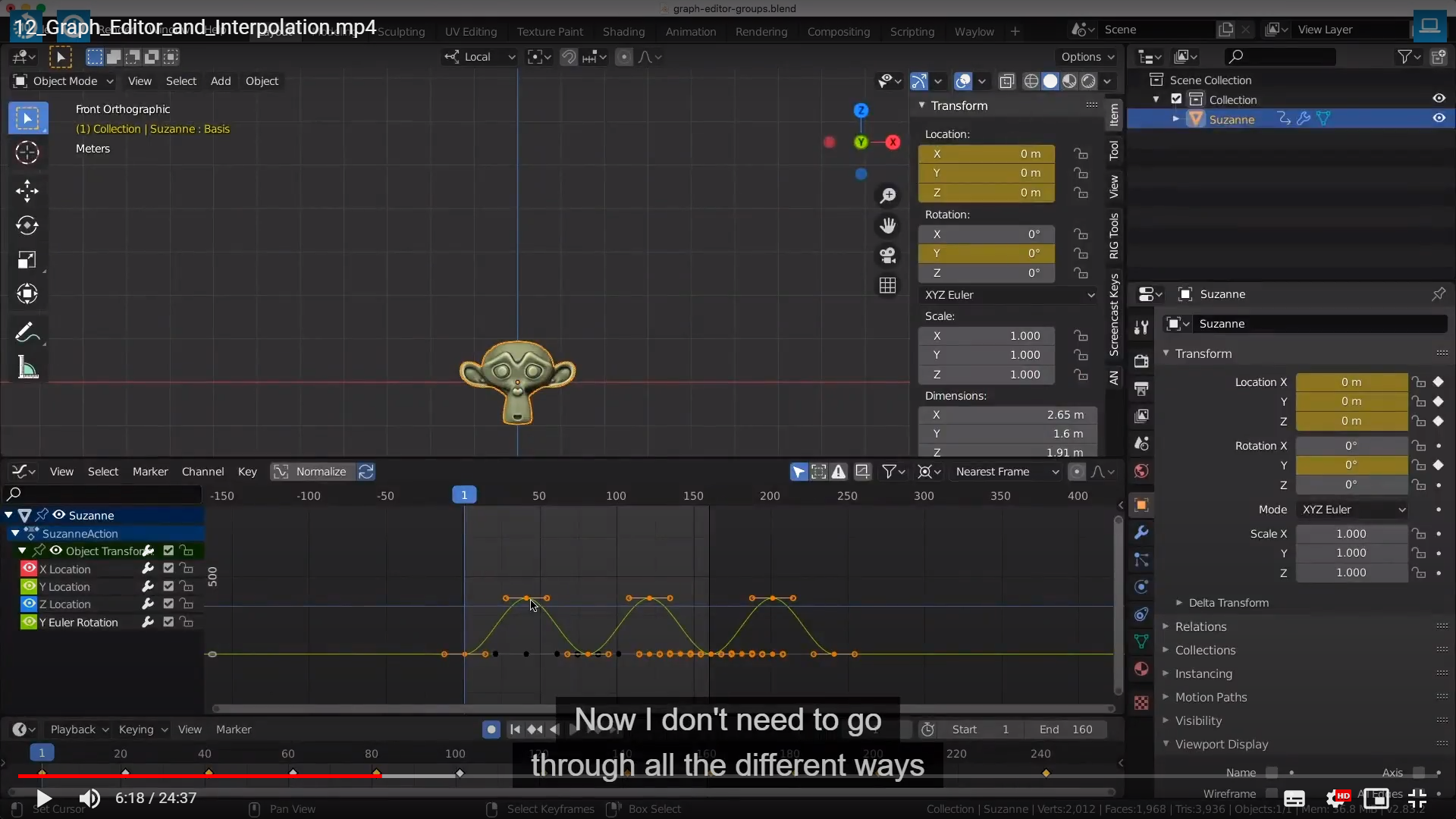Hide Suzanne in the outliner
1456x819 pixels.
[x=1439, y=118]
